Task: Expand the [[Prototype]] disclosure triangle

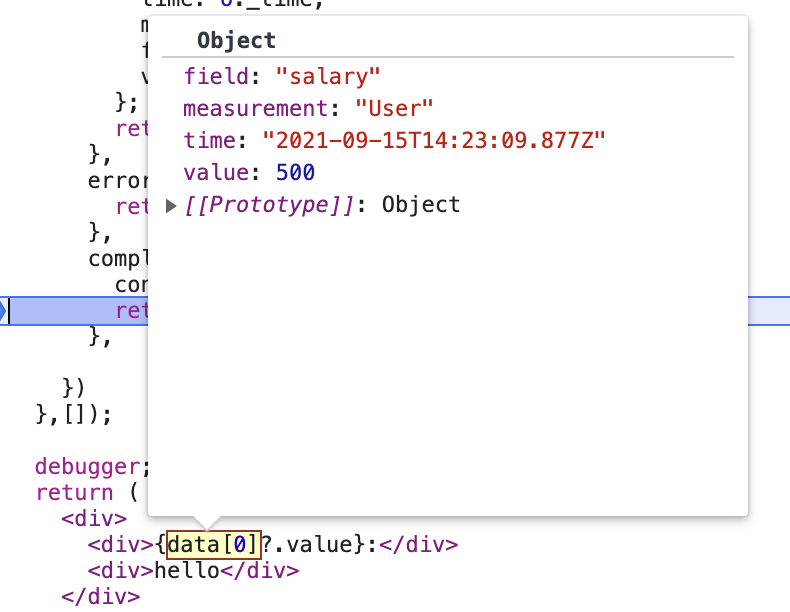Action: (171, 206)
